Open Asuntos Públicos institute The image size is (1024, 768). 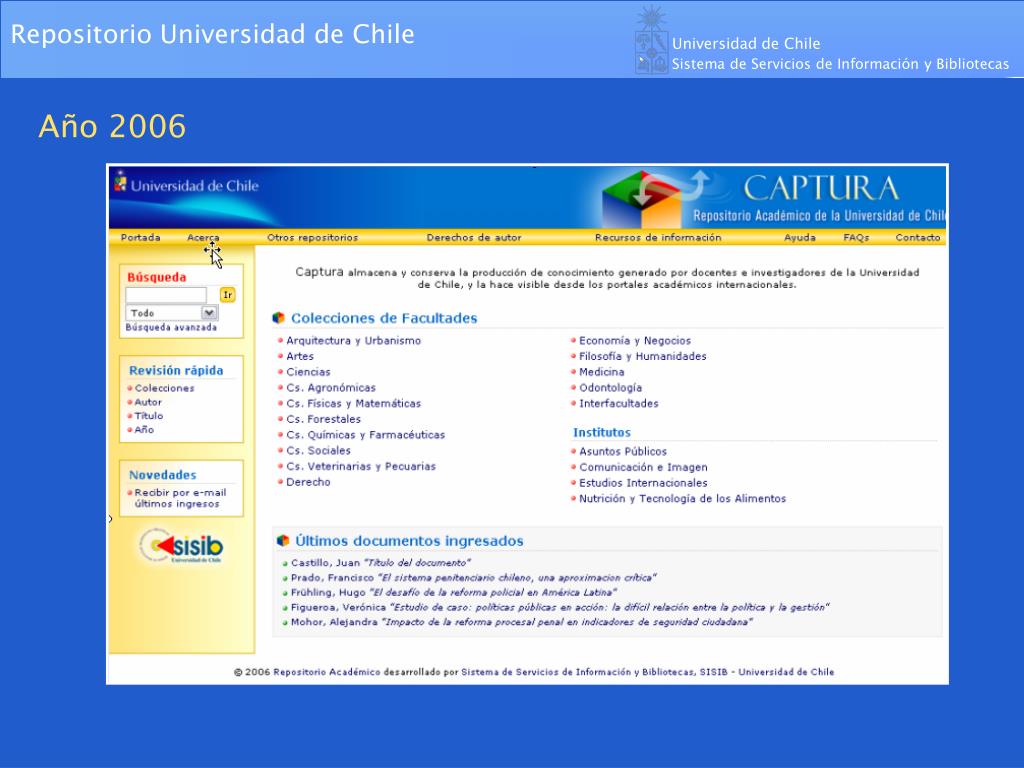coord(623,452)
